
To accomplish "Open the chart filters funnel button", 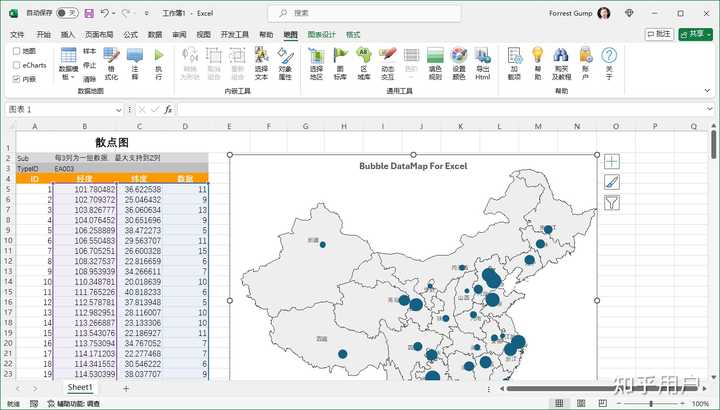I will pyautogui.click(x=612, y=202).
